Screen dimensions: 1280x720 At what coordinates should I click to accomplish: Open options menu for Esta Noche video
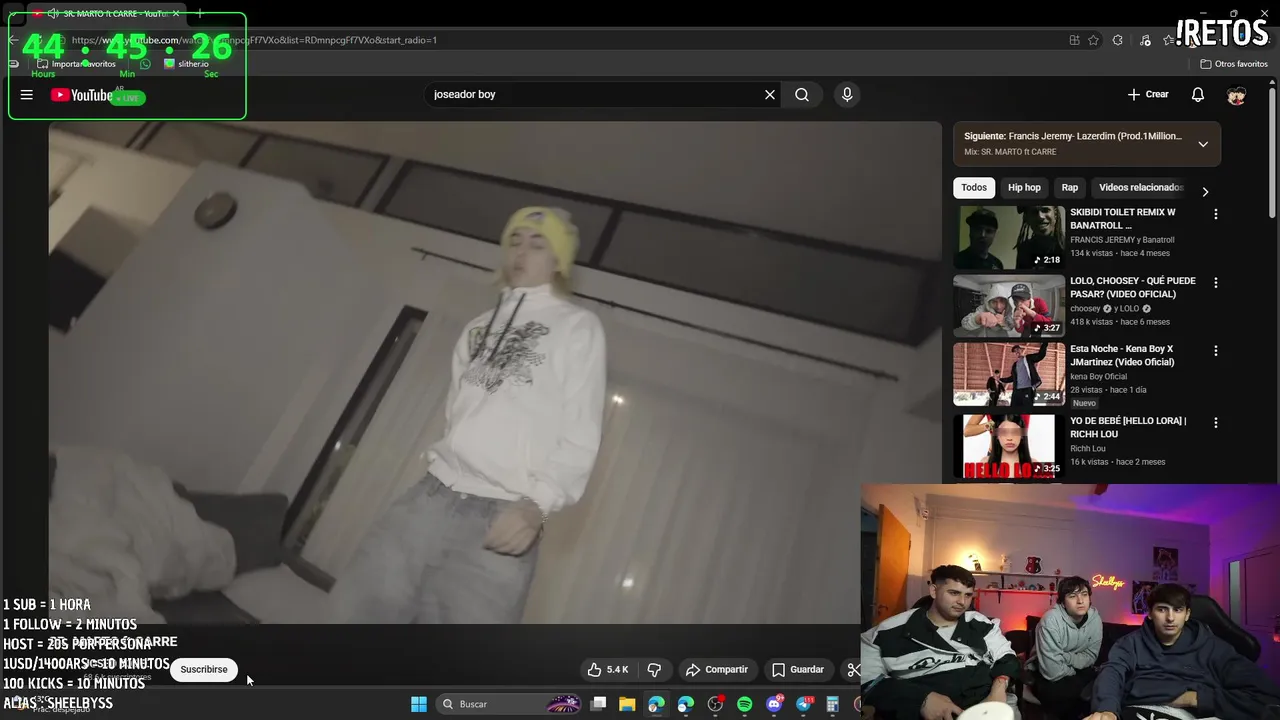coord(1216,351)
